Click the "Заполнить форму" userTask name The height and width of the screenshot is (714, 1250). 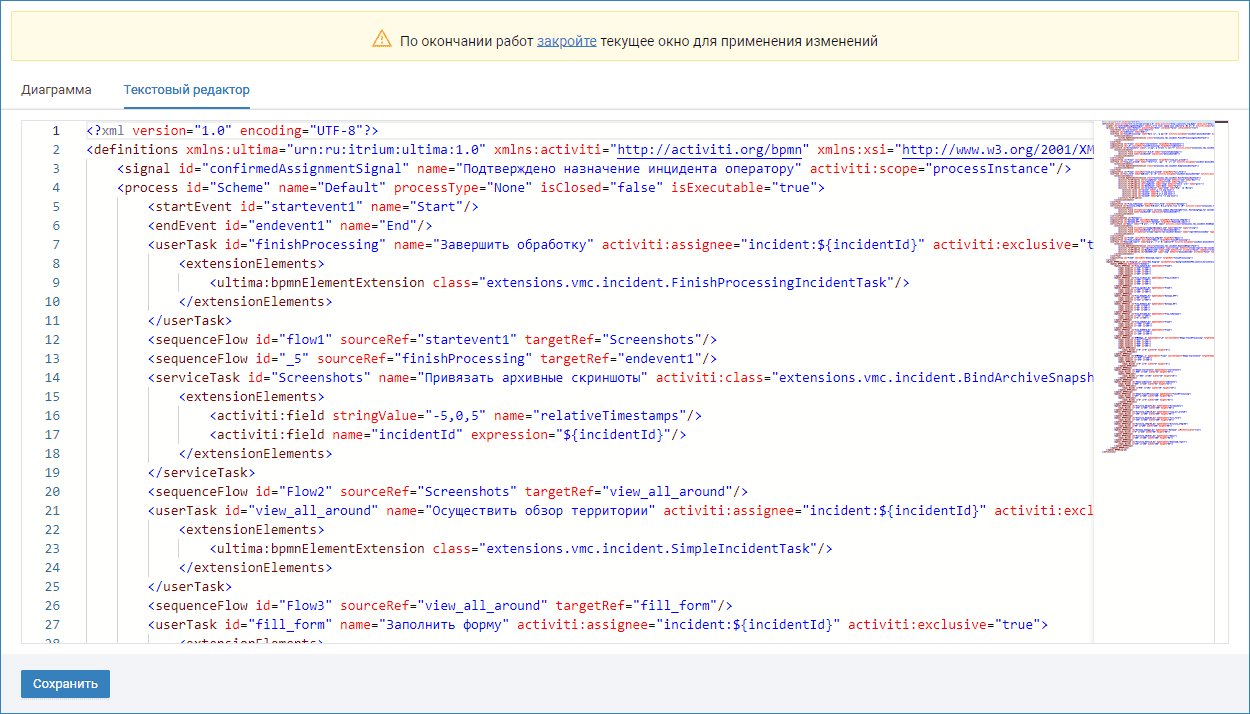click(x=443, y=625)
